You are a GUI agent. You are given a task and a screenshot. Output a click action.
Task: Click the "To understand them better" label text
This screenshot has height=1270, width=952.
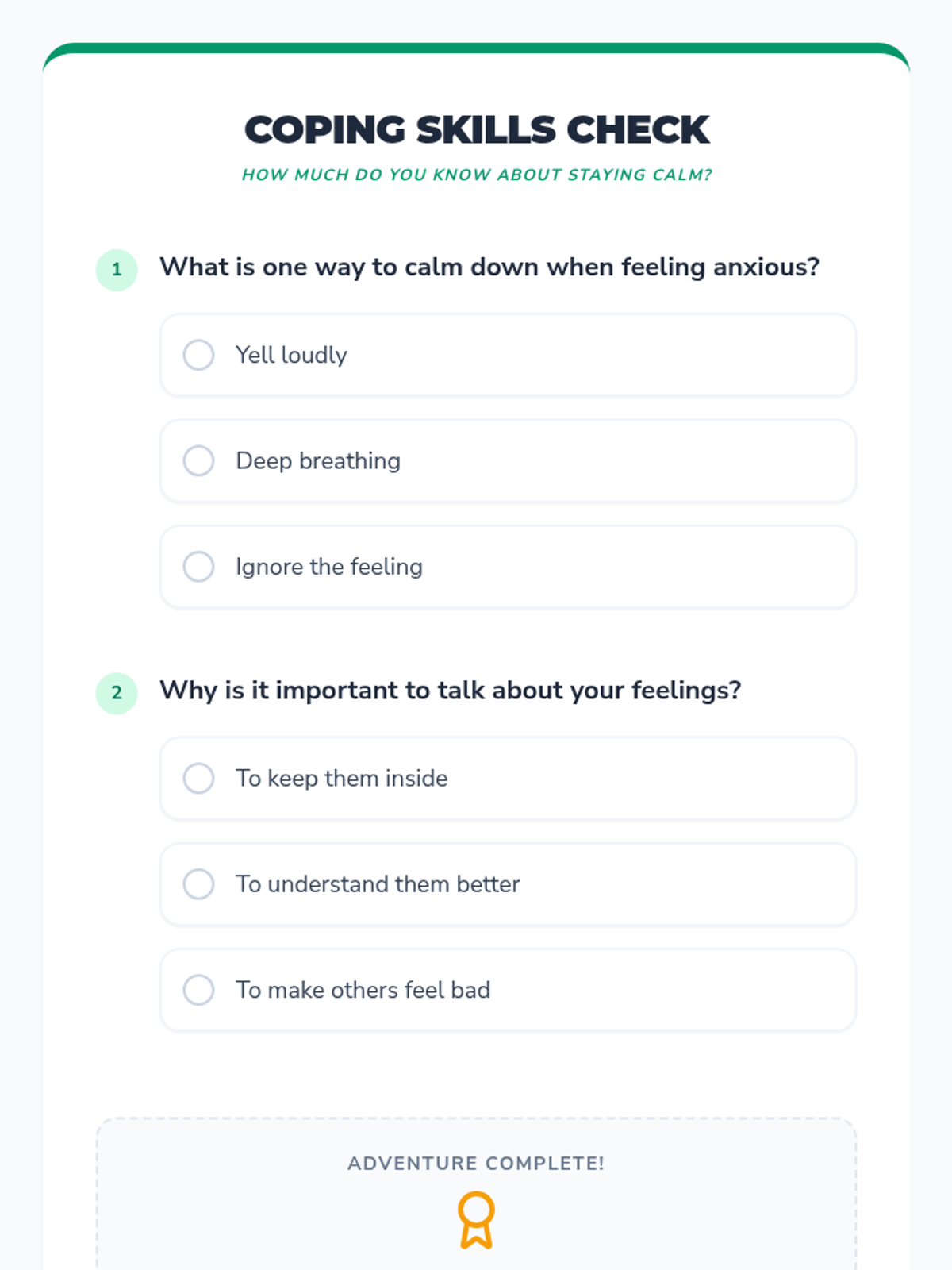(378, 884)
